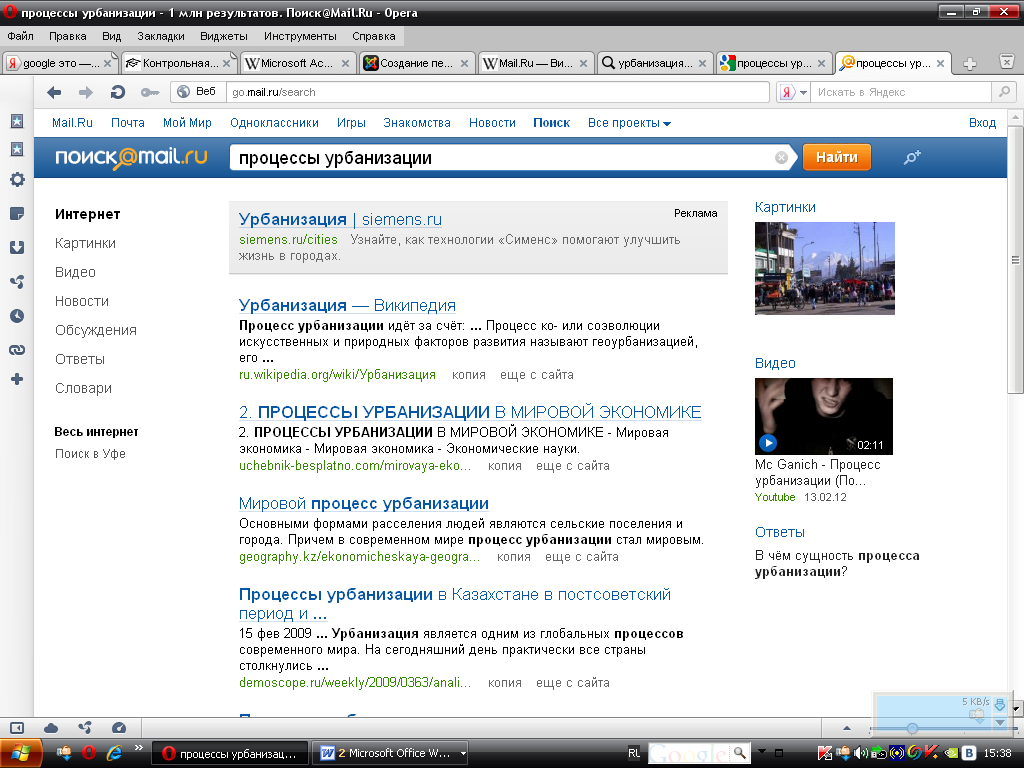The height and width of the screenshot is (768, 1024).
Task: Open ПРОЦЕССЫ УРБАНИЗАЦИИ В МИРОВОЙ ЭКОНОМИКЕ result
Action: click(470, 412)
